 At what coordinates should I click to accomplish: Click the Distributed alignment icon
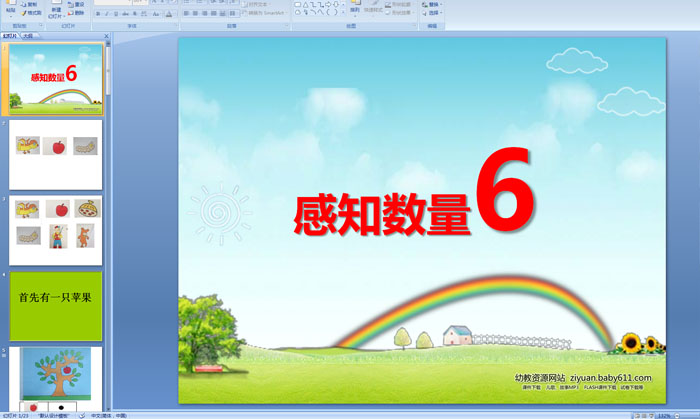[222, 14]
